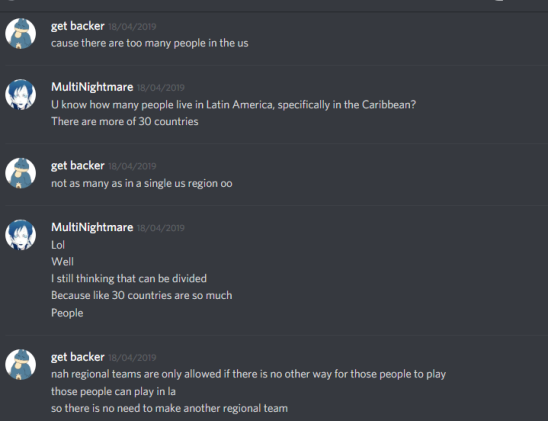Click get backer username above 'not as many as'

point(78,166)
